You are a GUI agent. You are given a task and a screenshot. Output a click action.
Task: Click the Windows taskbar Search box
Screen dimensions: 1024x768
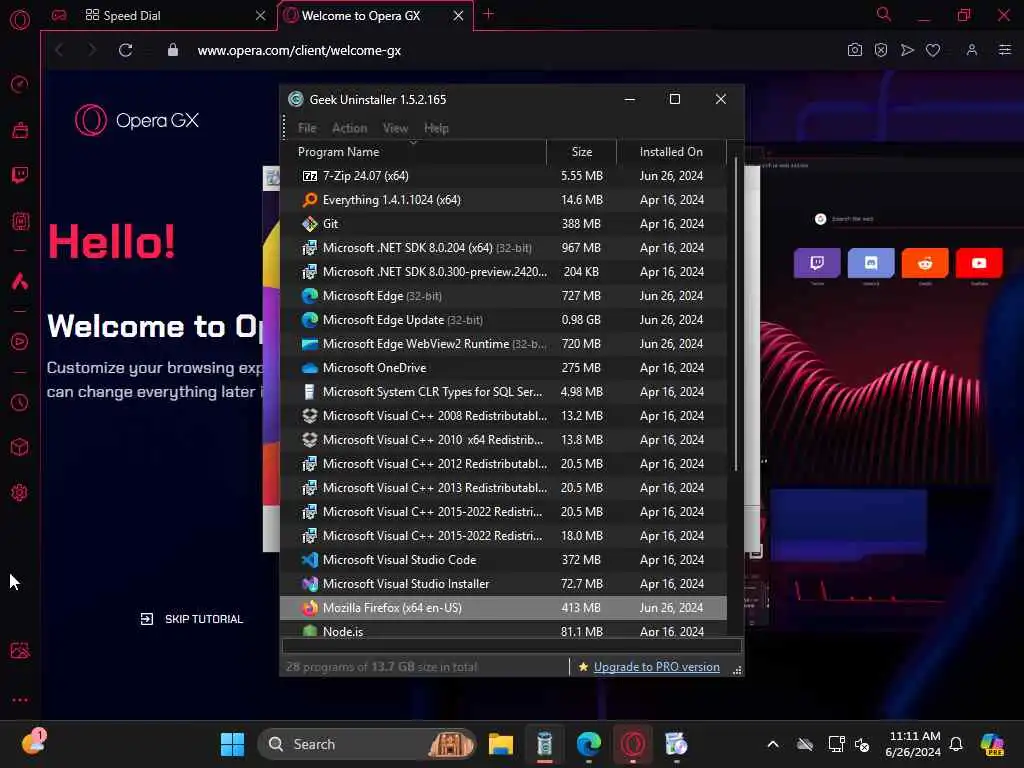(367, 744)
